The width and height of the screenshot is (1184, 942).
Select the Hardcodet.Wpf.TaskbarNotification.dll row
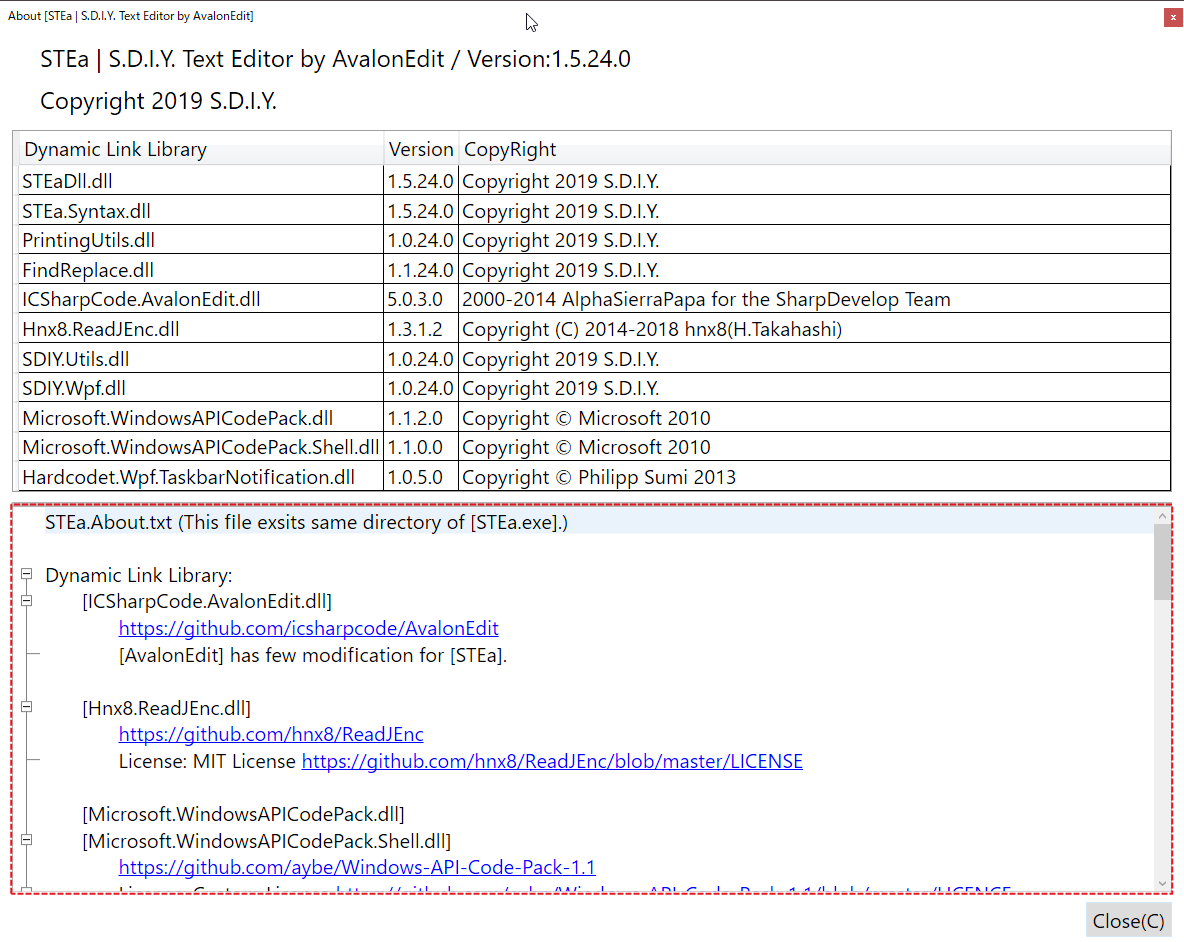(x=594, y=477)
